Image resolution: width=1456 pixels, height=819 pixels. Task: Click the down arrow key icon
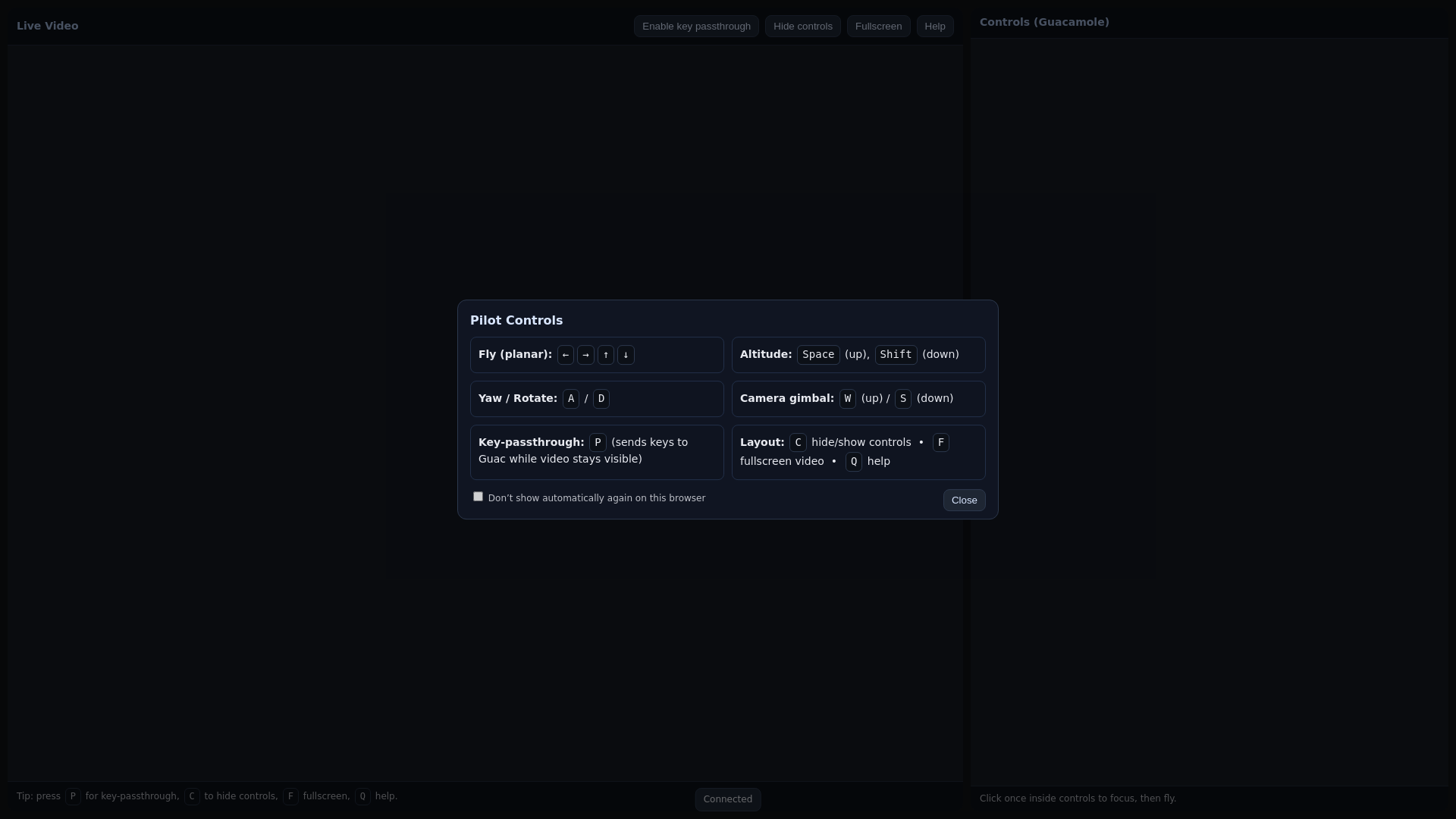[x=626, y=355]
